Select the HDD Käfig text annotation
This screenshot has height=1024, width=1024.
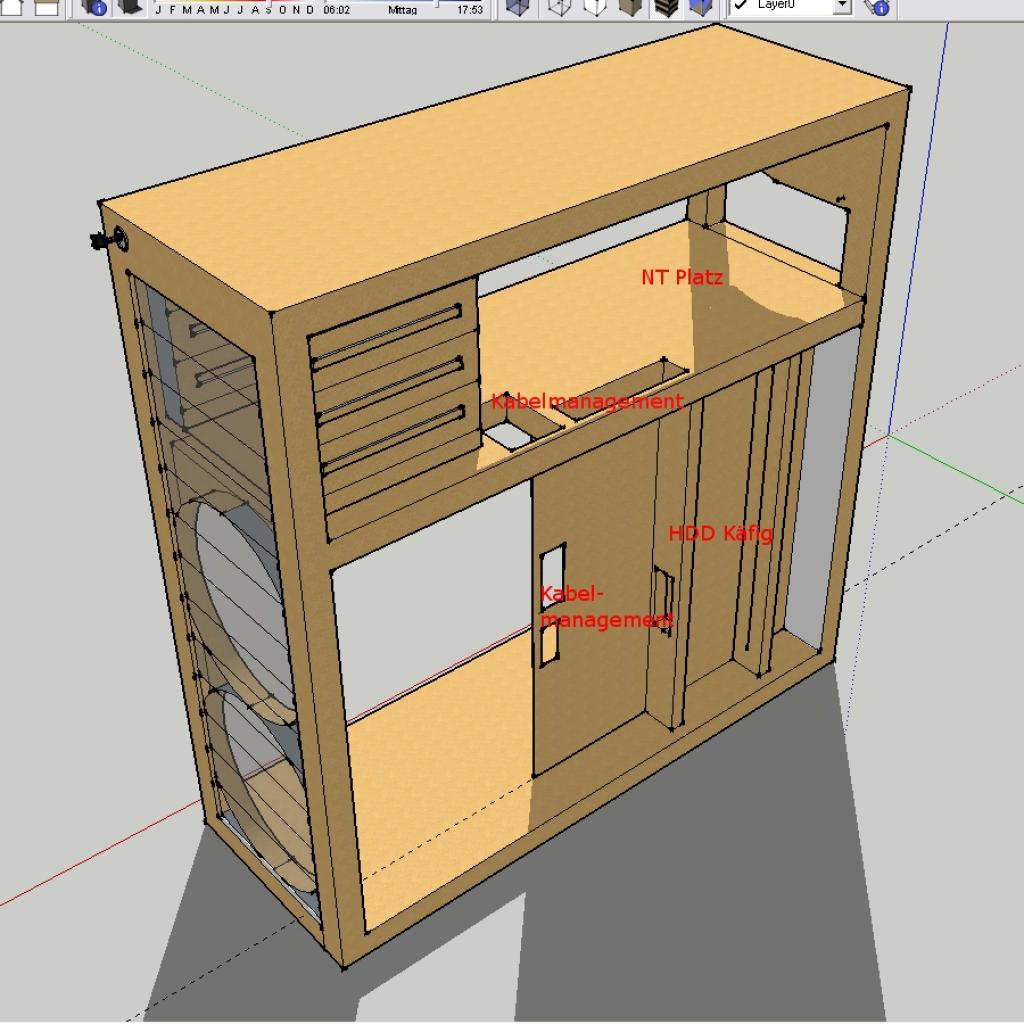pos(720,534)
